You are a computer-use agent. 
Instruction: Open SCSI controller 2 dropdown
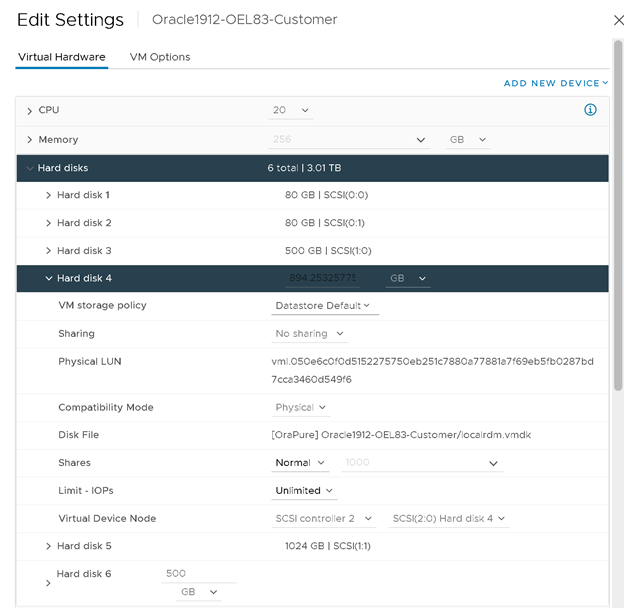tap(325, 519)
